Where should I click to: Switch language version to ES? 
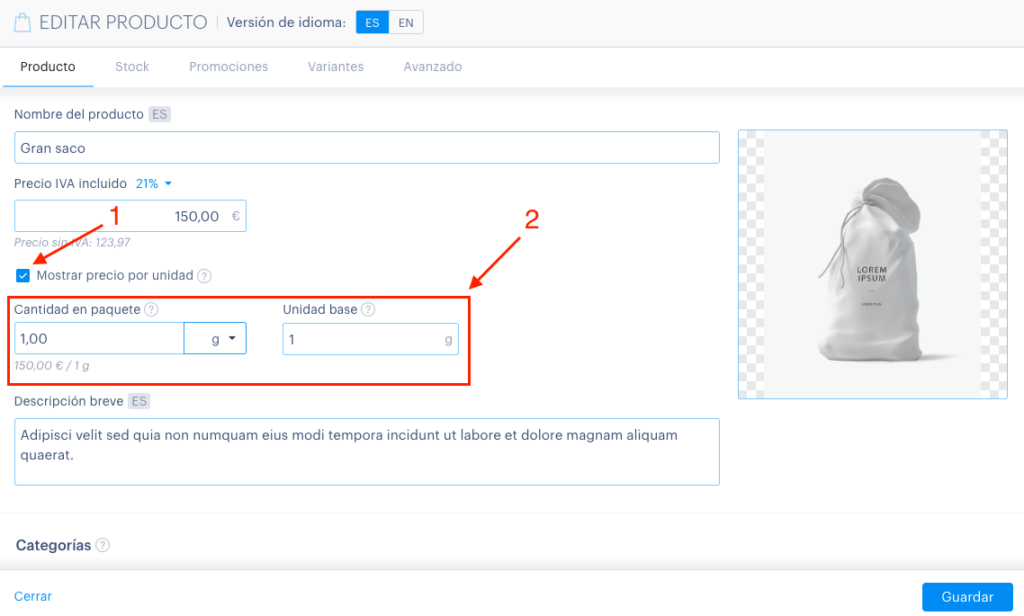[x=372, y=22]
